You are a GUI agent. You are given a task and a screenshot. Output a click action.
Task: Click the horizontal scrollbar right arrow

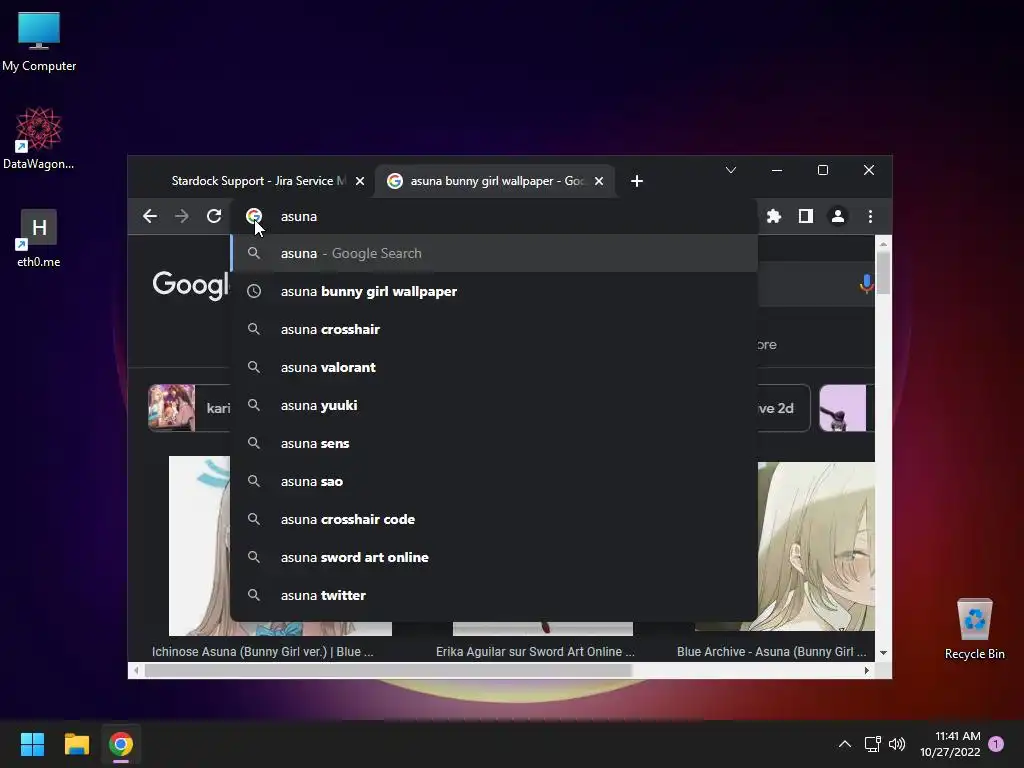tap(867, 670)
